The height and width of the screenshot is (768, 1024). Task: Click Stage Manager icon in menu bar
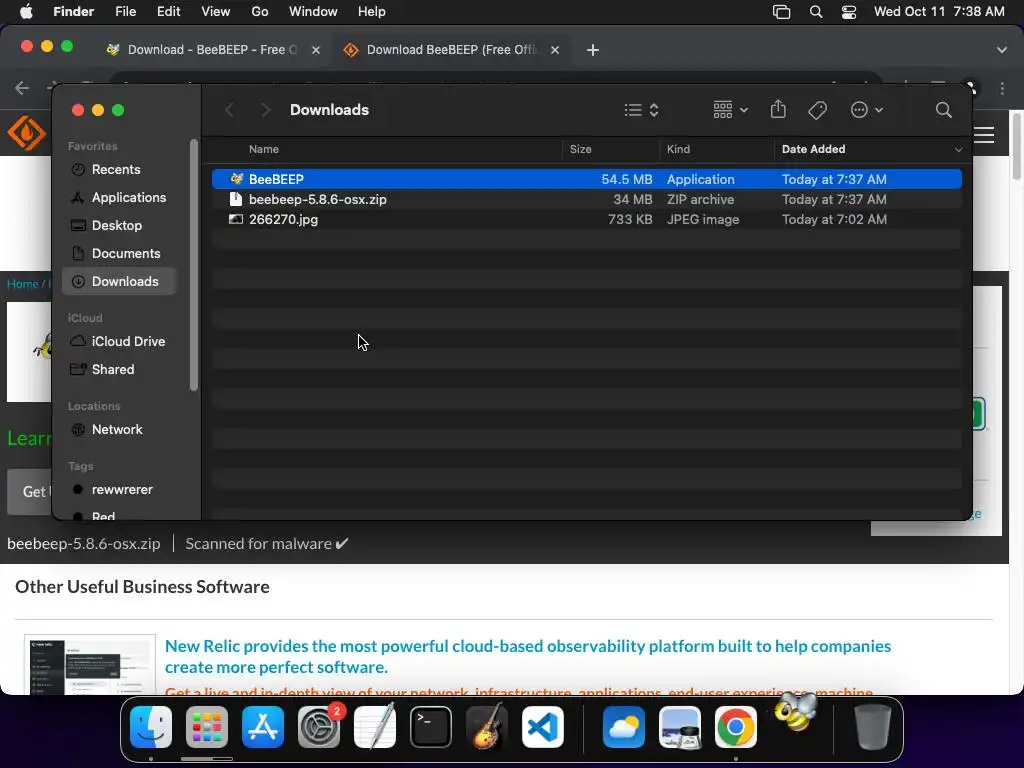pyautogui.click(x=781, y=12)
